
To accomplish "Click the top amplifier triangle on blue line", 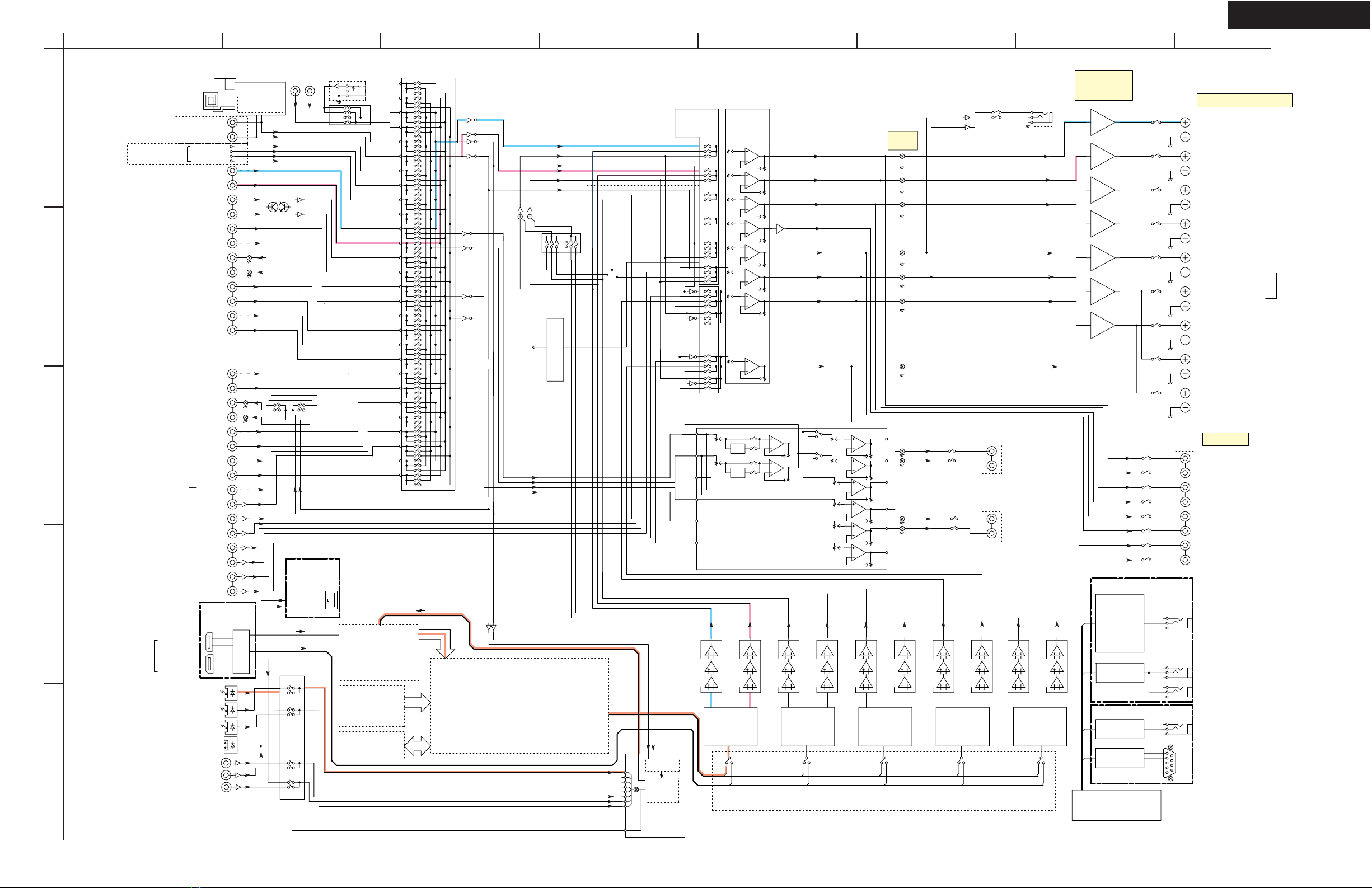I will tap(1102, 122).
